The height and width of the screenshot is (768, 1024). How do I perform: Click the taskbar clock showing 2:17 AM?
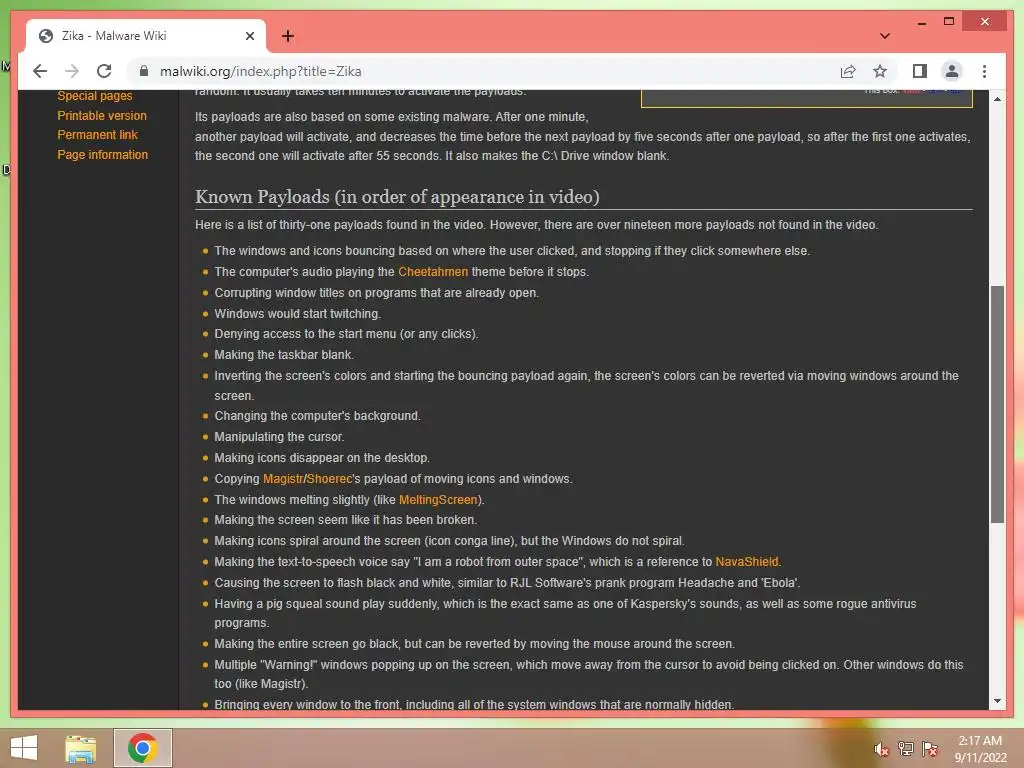(x=980, y=749)
